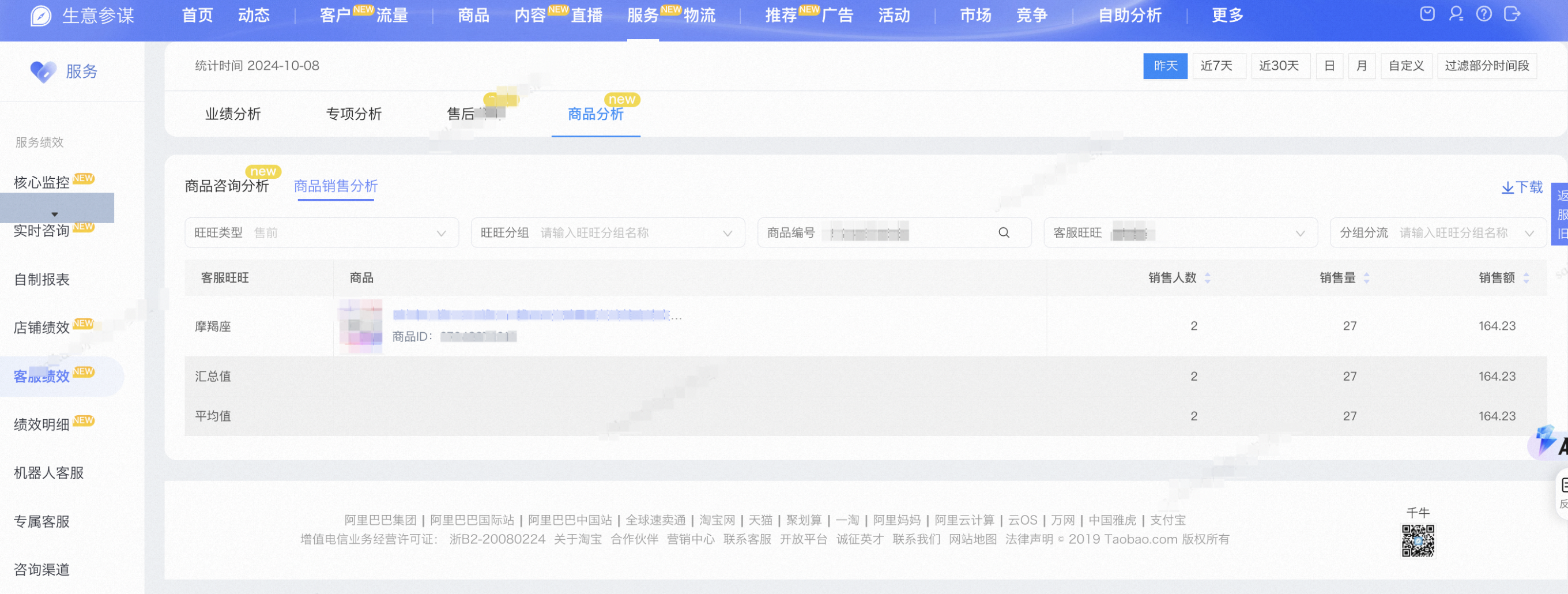This screenshot has width=1568, height=594.
Task: Select the 商品分析 tab
Action: click(596, 114)
